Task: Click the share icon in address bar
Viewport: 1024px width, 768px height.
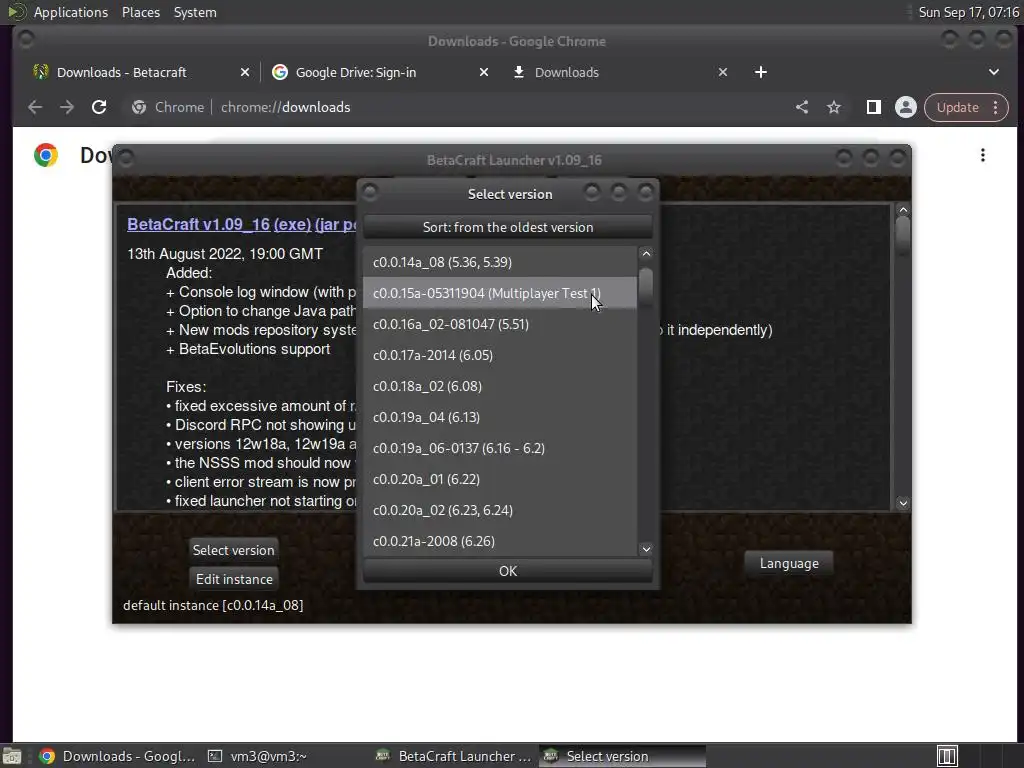Action: pyautogui.click(x=802, y=107)
